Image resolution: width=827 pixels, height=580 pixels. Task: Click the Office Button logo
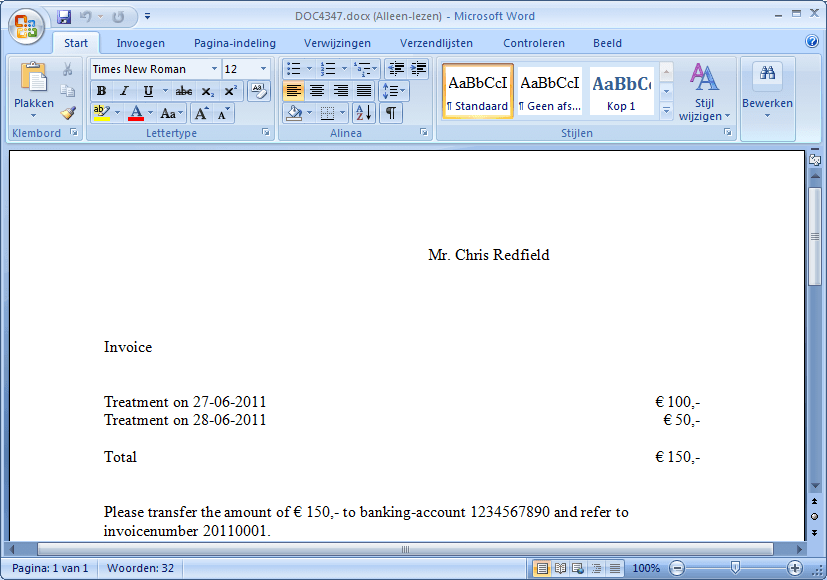[27, 26]
